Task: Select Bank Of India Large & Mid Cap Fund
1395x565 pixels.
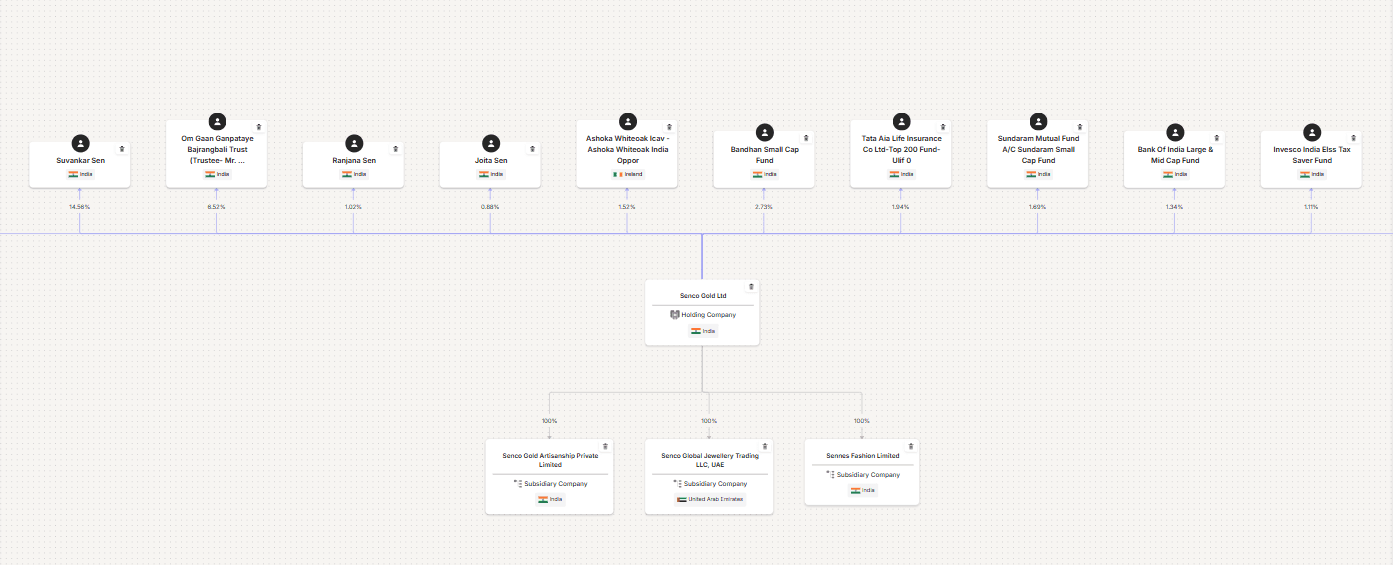Action: [1175, 154]
